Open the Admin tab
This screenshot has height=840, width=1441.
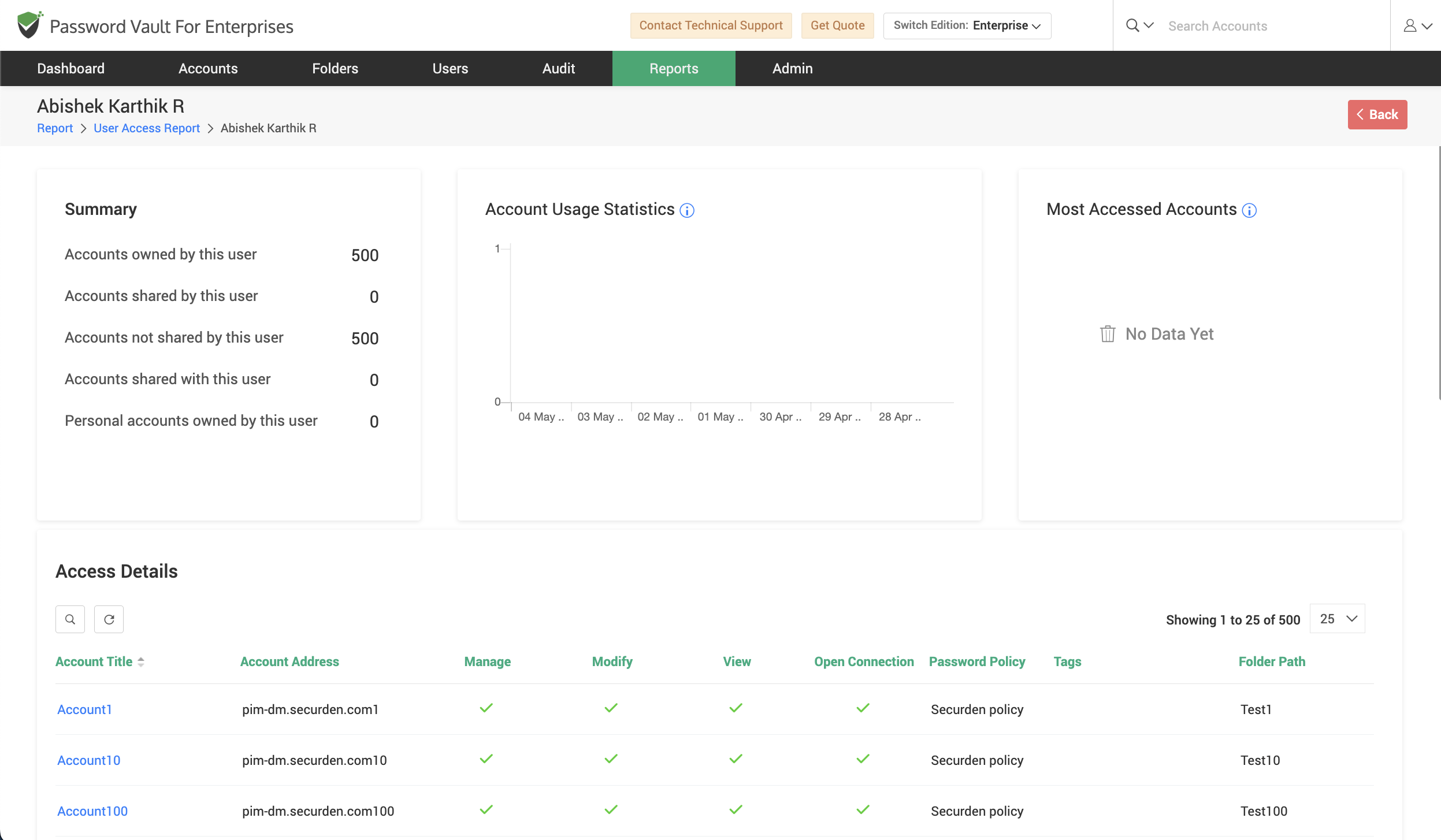[793, 68]
